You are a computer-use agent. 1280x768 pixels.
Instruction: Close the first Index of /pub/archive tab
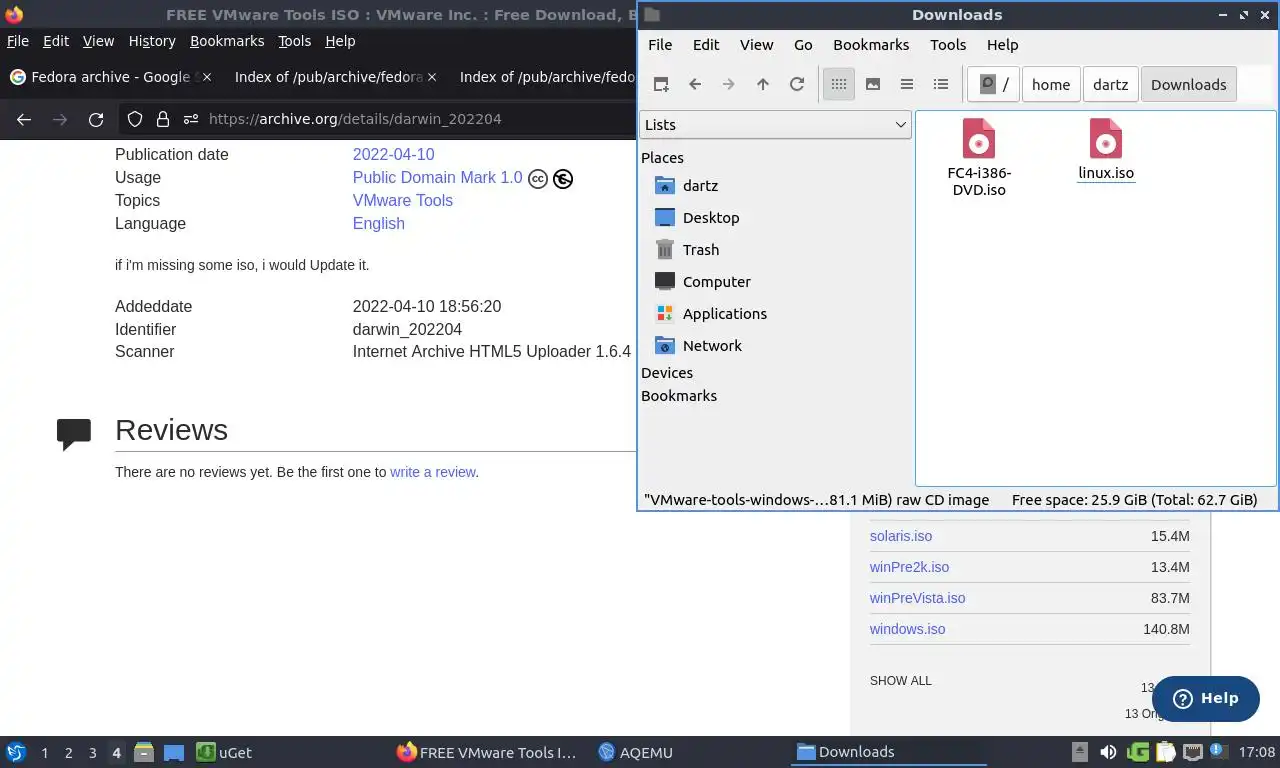click(x=432, y=77)
